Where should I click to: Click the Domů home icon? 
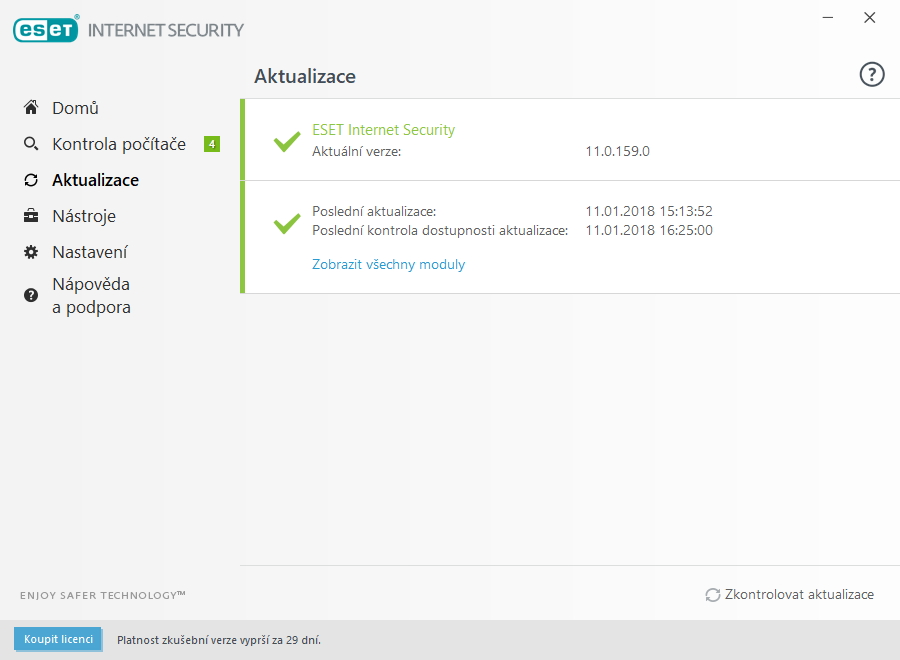[x=31, y=108]
